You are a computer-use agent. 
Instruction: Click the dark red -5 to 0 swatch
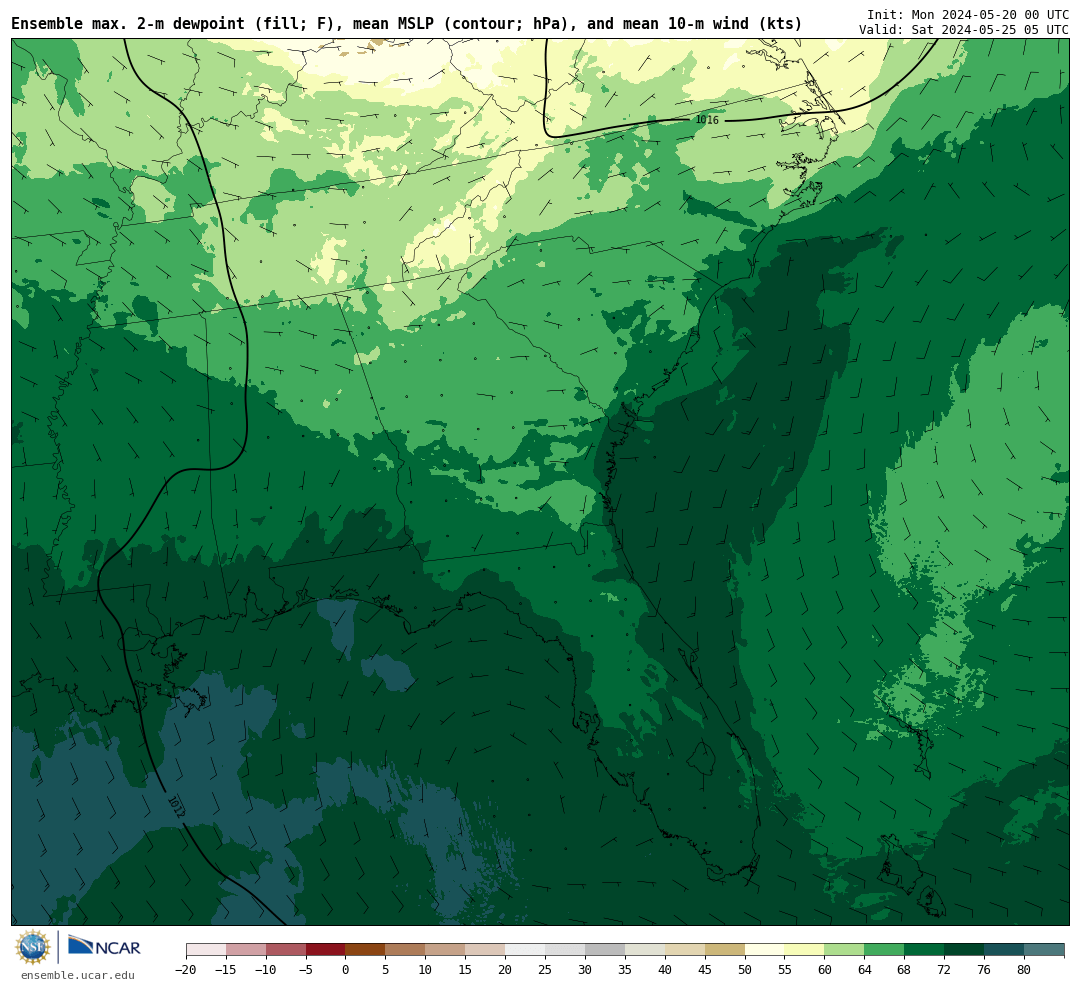pyautogui.click(x=326, y=950)
